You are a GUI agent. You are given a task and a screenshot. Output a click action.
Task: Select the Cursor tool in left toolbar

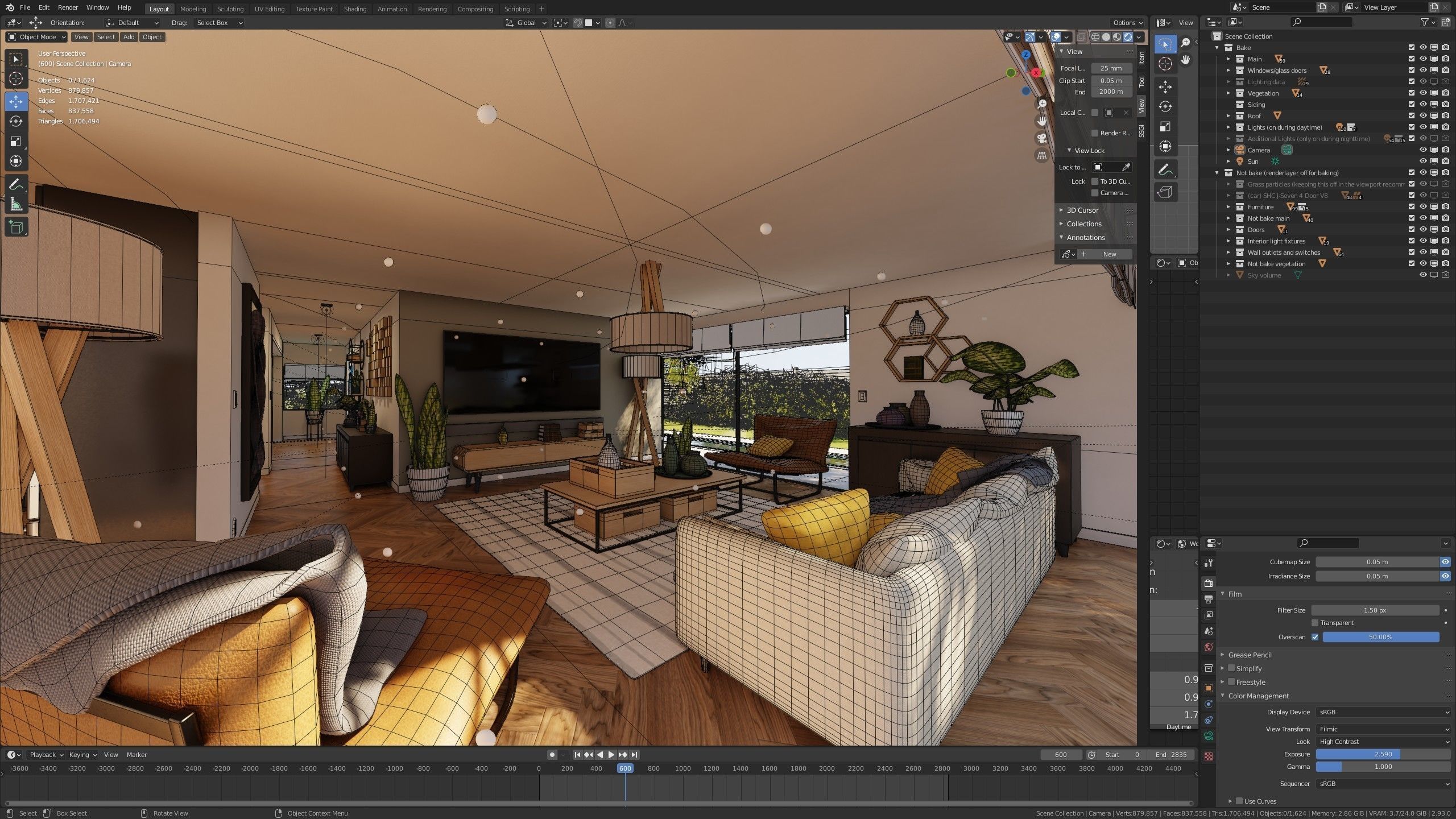click(x=16, y=78)
